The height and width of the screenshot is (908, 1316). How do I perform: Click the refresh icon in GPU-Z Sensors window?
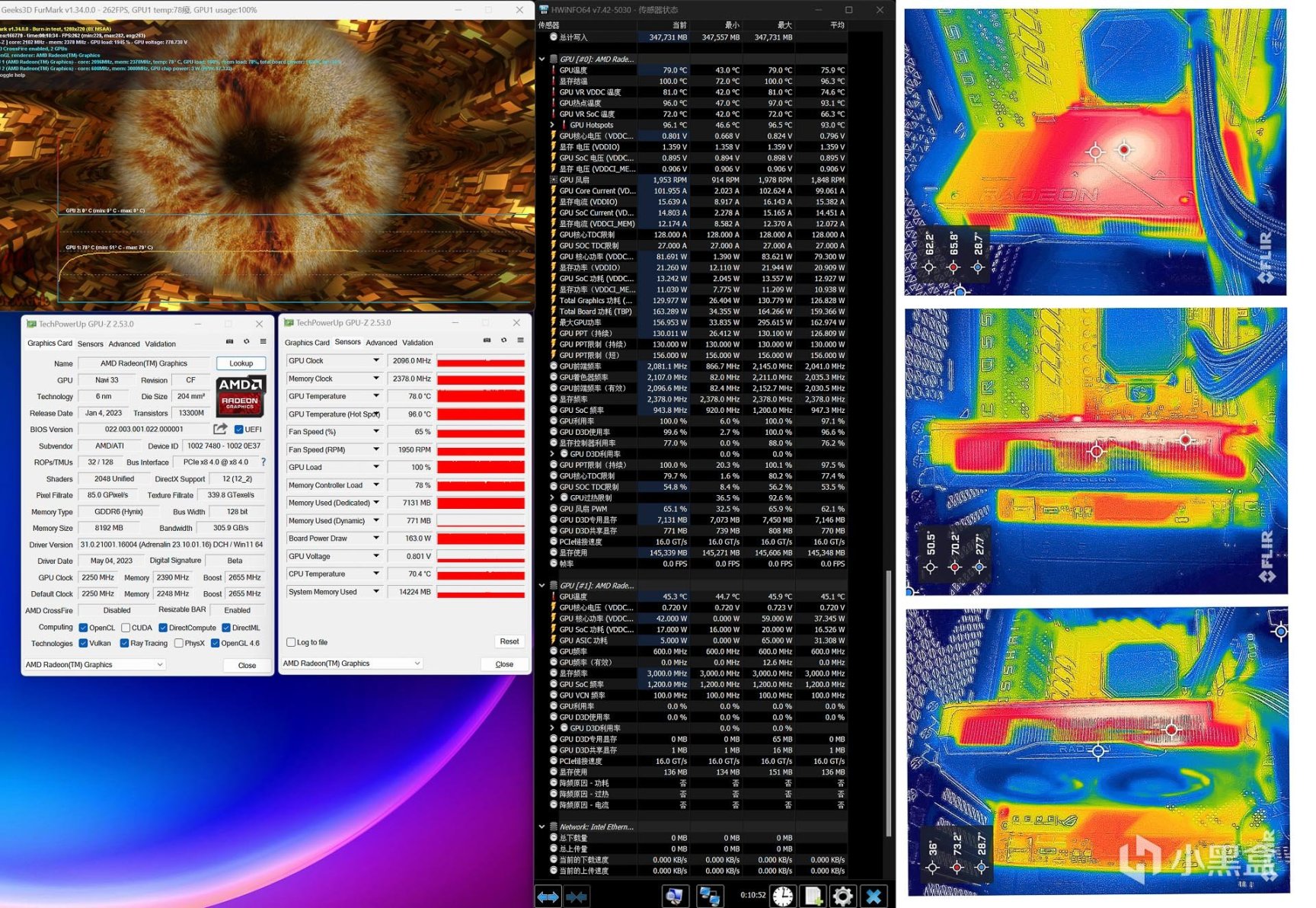(x=503, y=340)
